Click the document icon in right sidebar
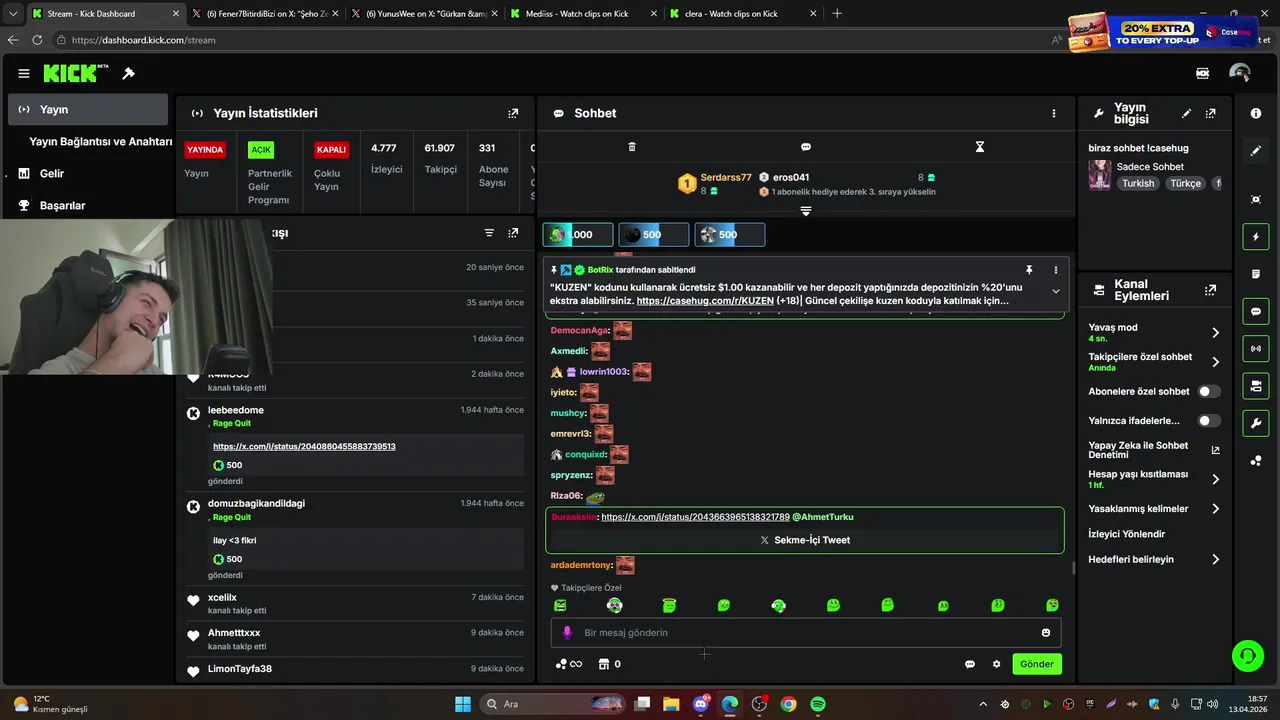 1256,274
